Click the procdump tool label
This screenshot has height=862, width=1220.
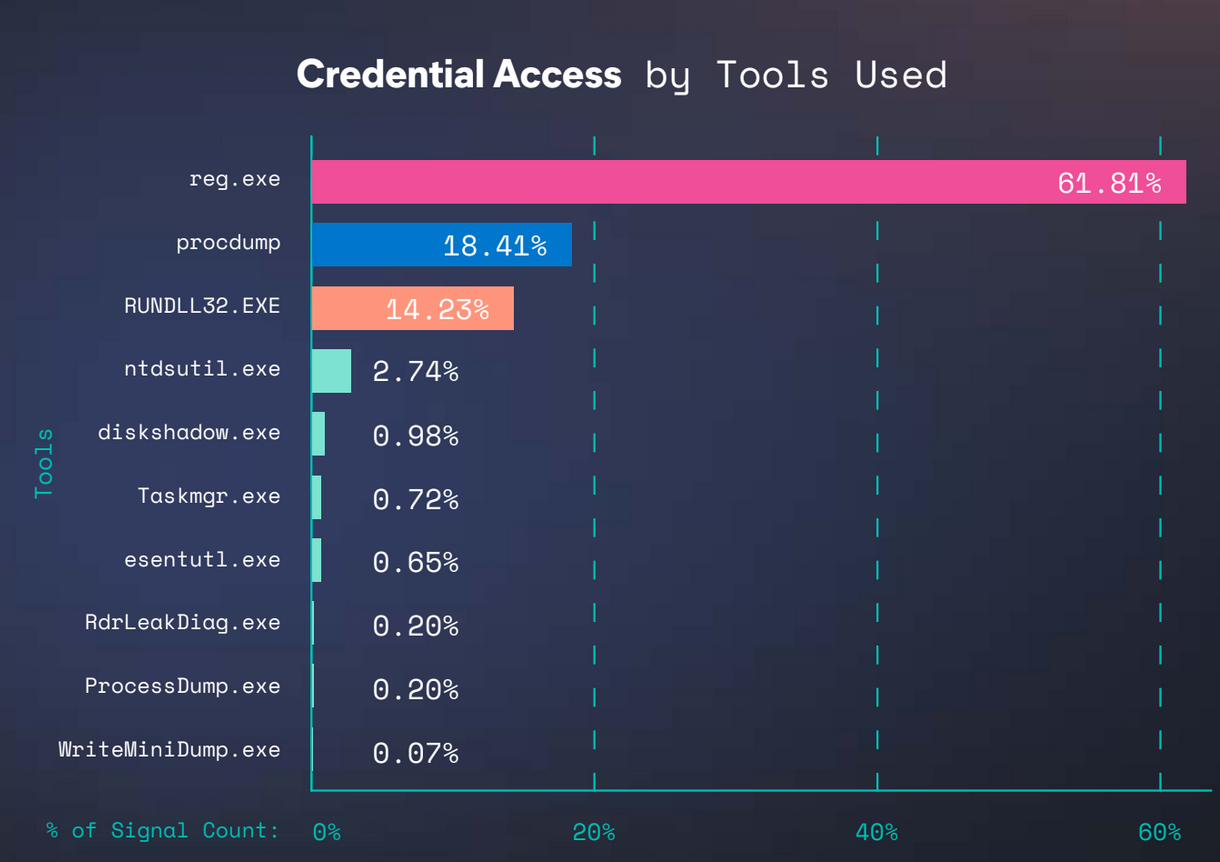(x=229, y=243)
